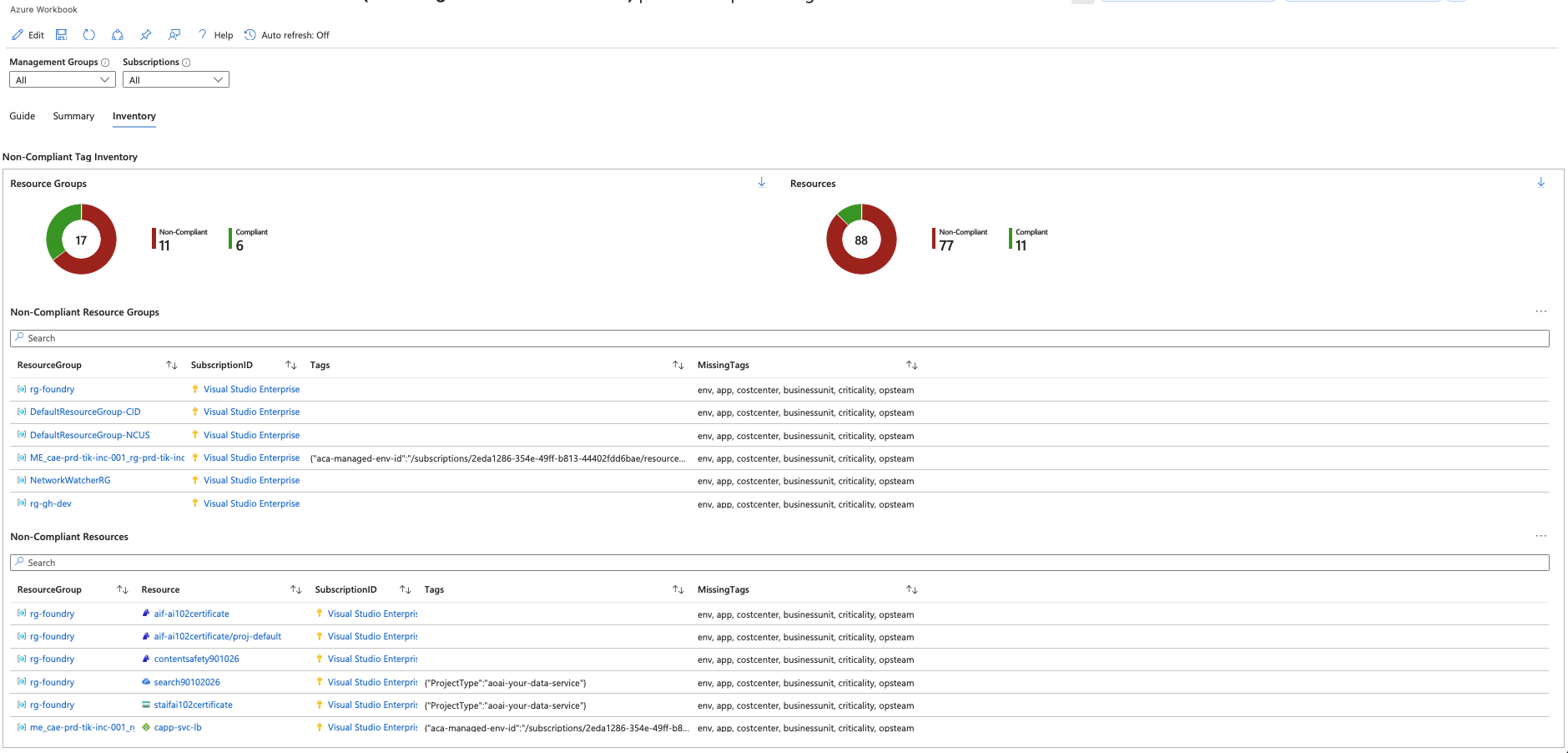Open the DefaultResourceGroup-CID link

[85, 412]
